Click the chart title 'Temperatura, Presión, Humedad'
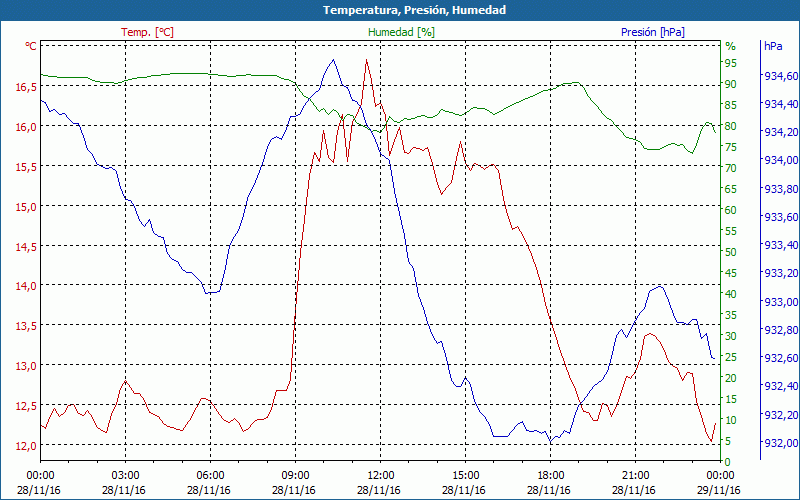 [x=414, y=10]
